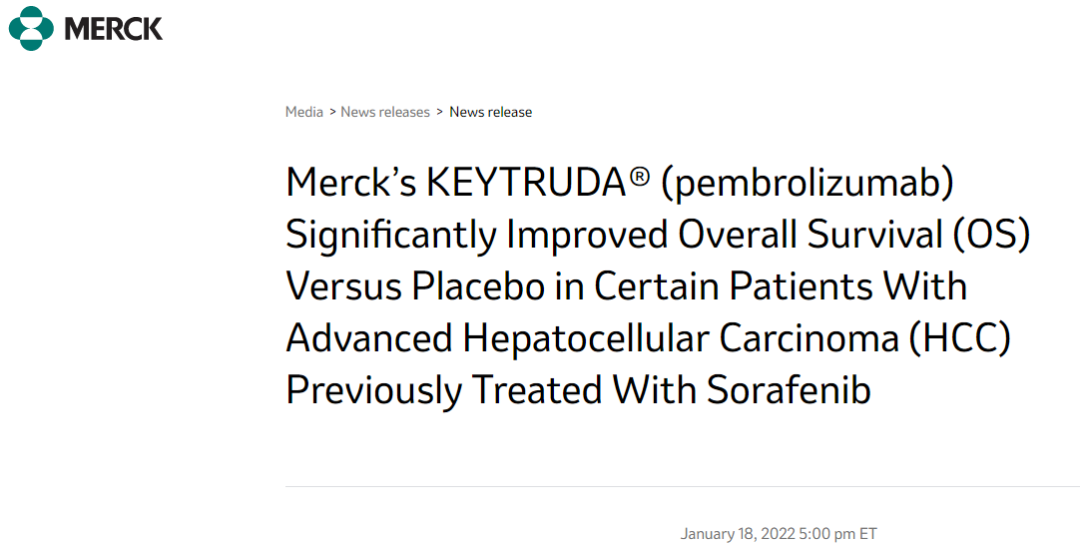
Task: Click the chevron after News releases
Action: coord(440,112)
